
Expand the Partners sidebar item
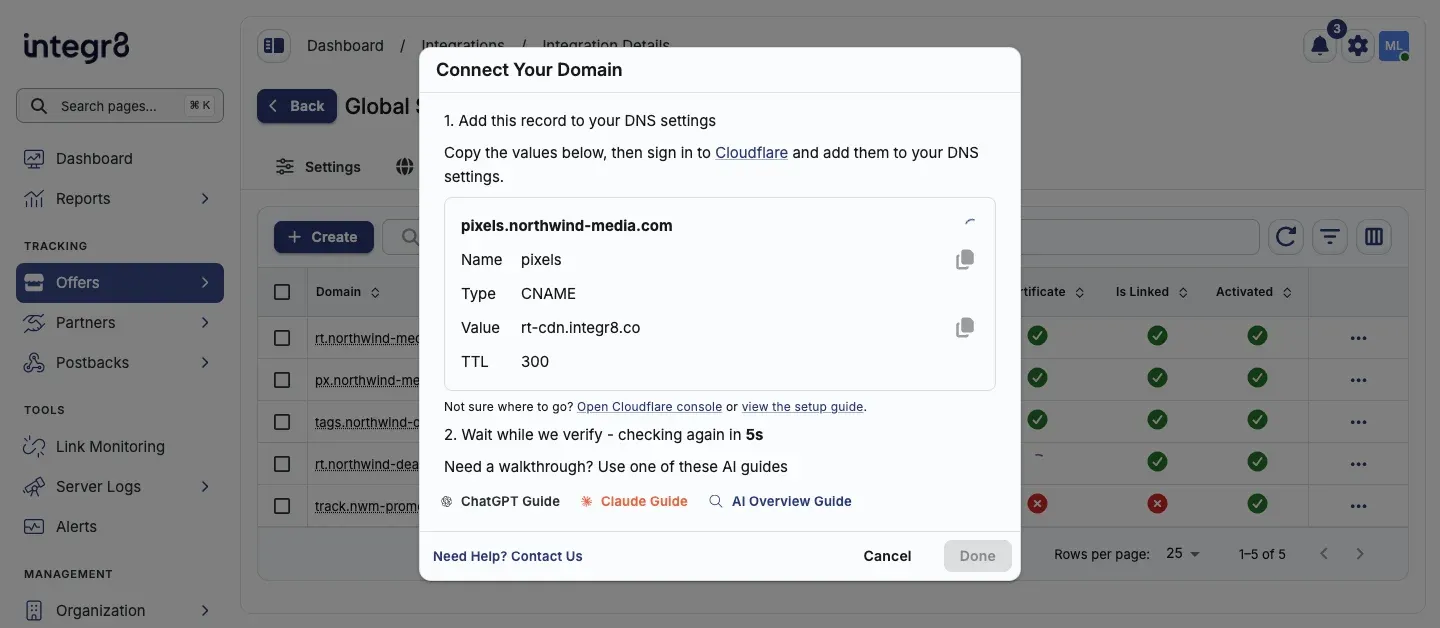tap(204, 323)
